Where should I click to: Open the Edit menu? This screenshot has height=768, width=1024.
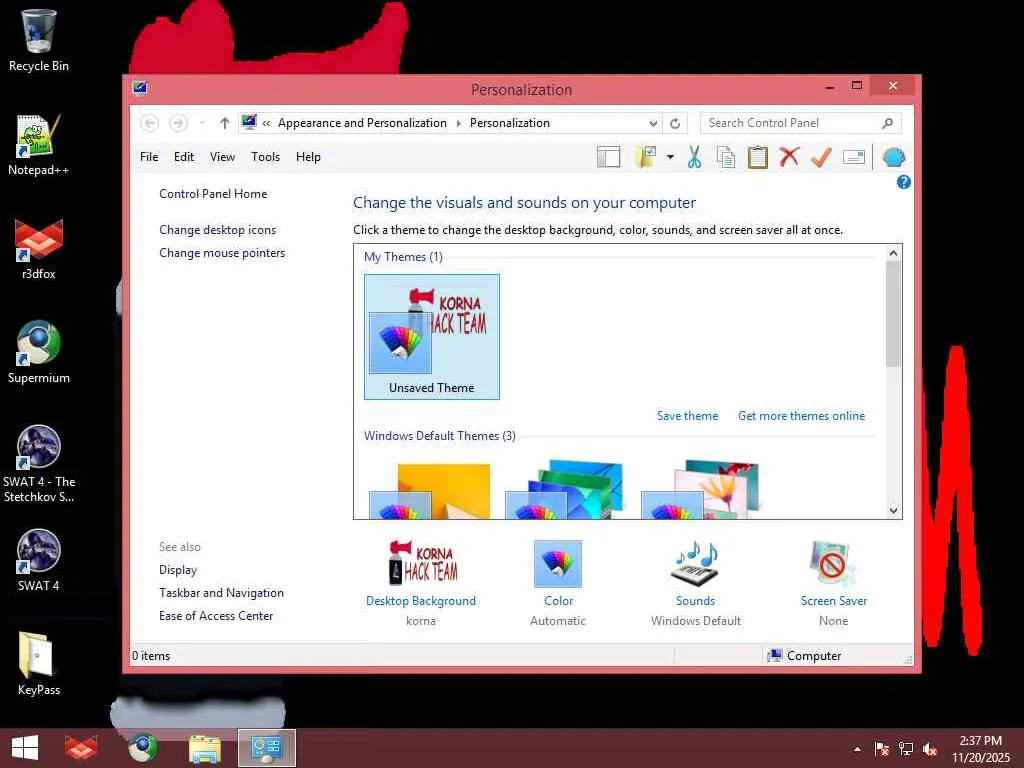(x=184, y=157)
